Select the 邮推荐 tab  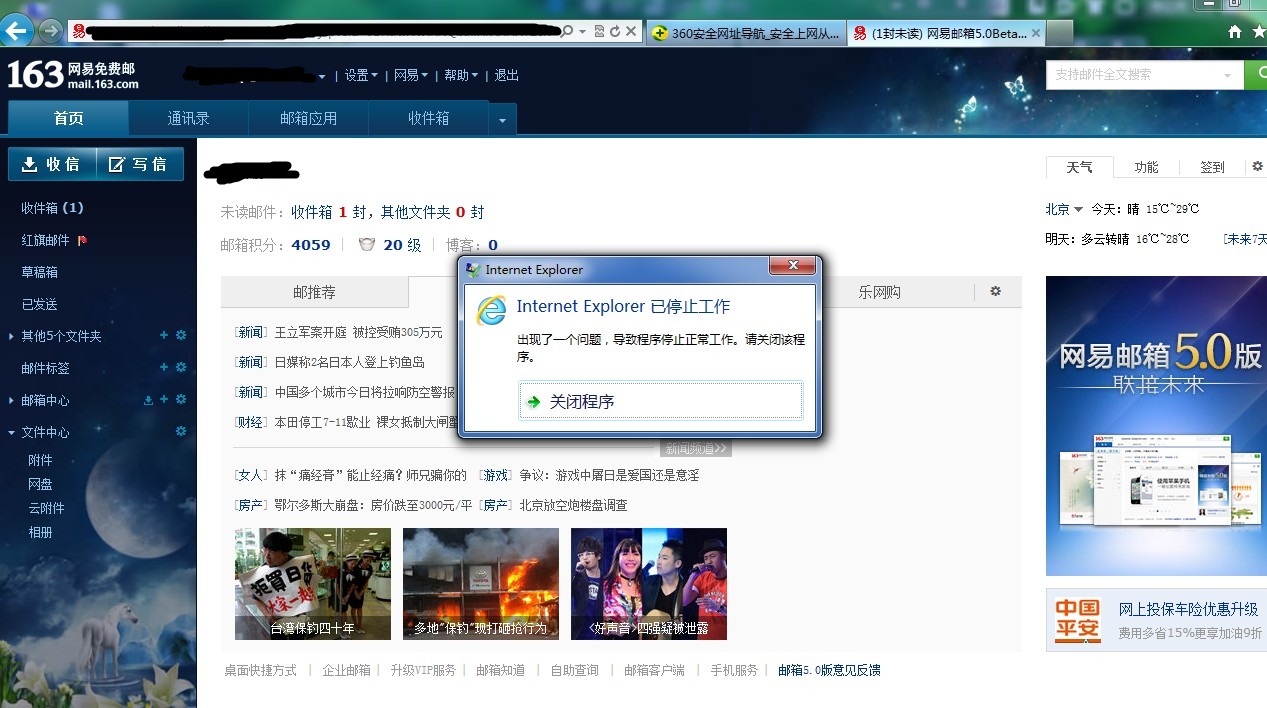coord(314,292)
